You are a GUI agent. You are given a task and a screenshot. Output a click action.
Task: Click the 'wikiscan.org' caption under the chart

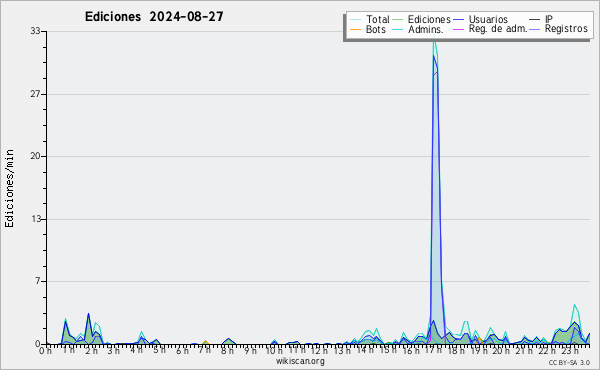coord(300,361)
